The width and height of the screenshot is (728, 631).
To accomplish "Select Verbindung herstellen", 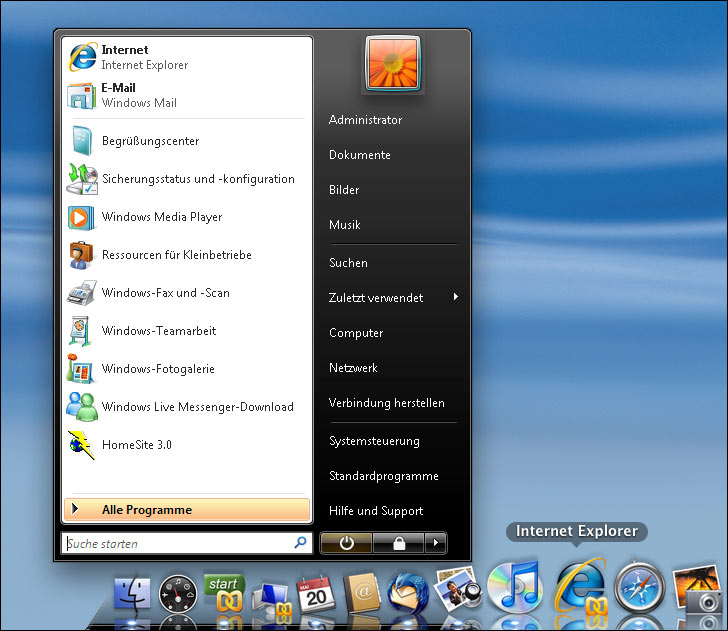I will [x=387, y=403].
